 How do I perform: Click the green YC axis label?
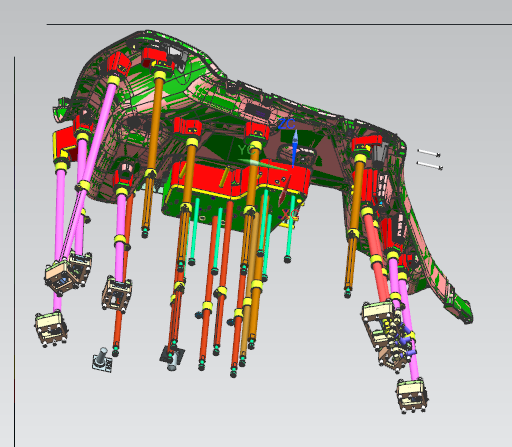click(x=247, y=150)
